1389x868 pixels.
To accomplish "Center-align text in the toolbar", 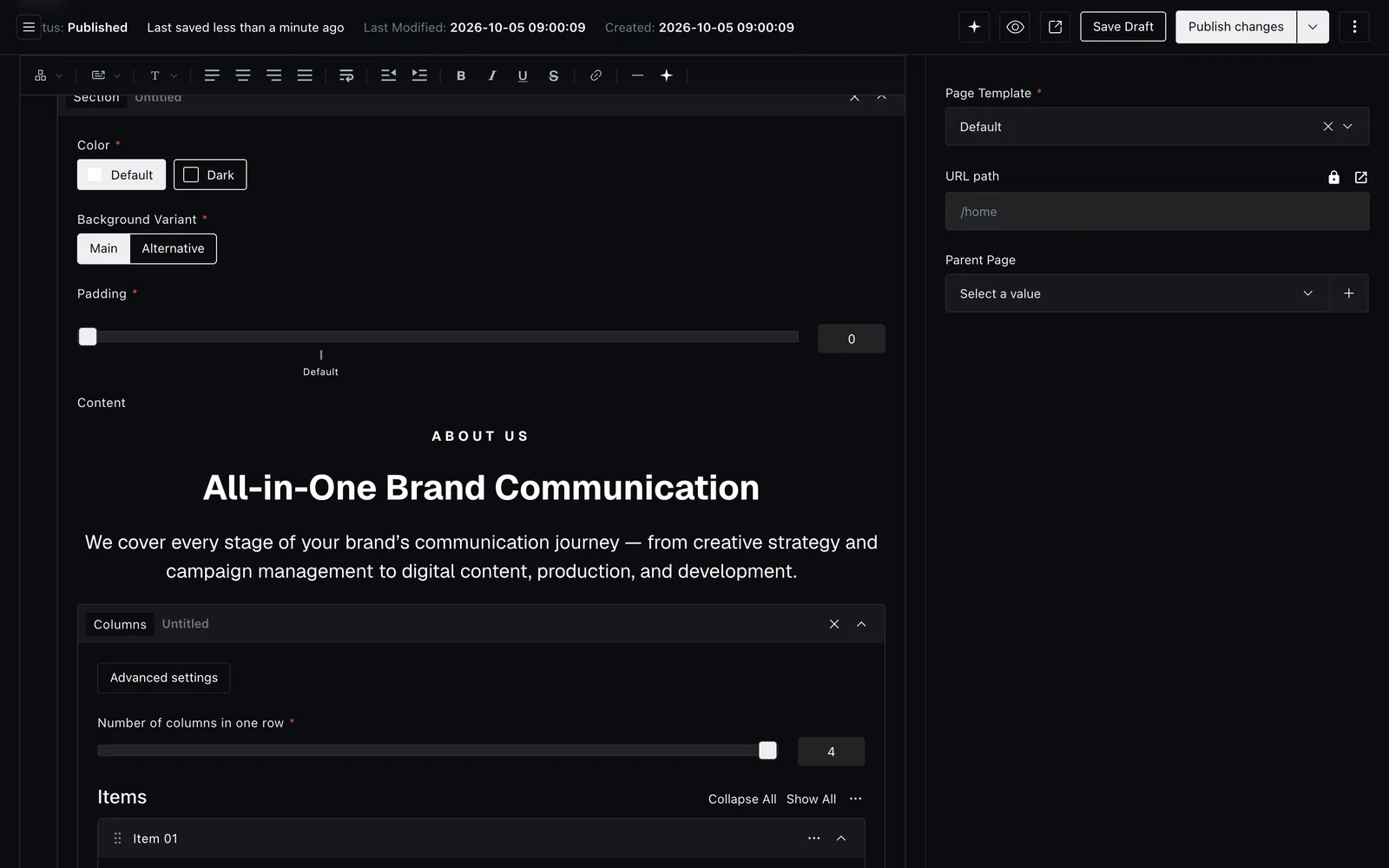I will click(243, 76).
